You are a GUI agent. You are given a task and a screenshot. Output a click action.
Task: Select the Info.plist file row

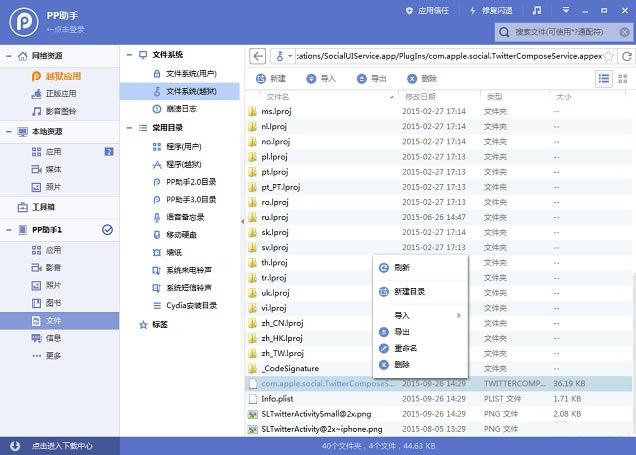click(x=439, y=399)
